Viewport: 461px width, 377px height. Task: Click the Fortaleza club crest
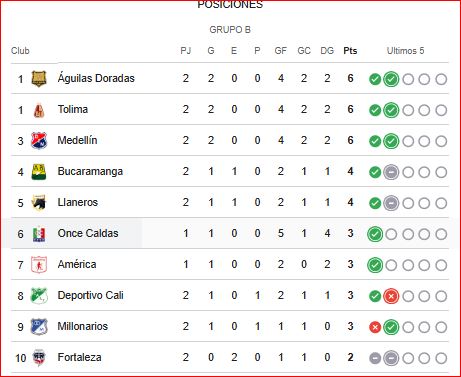(x=39, y=358)
